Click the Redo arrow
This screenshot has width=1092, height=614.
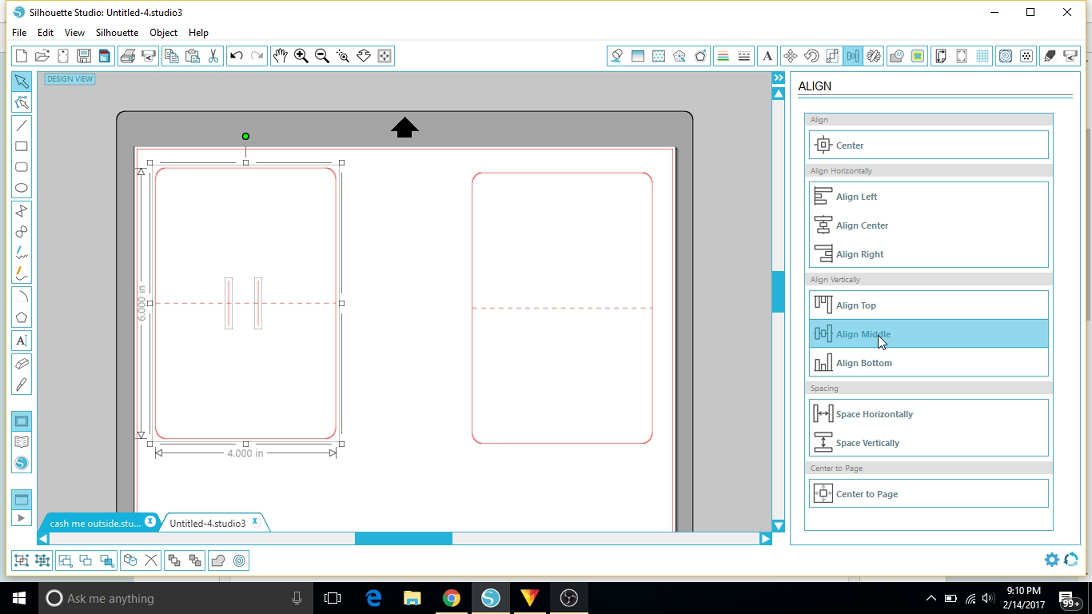pyautogui.click(x=257, y=56)
